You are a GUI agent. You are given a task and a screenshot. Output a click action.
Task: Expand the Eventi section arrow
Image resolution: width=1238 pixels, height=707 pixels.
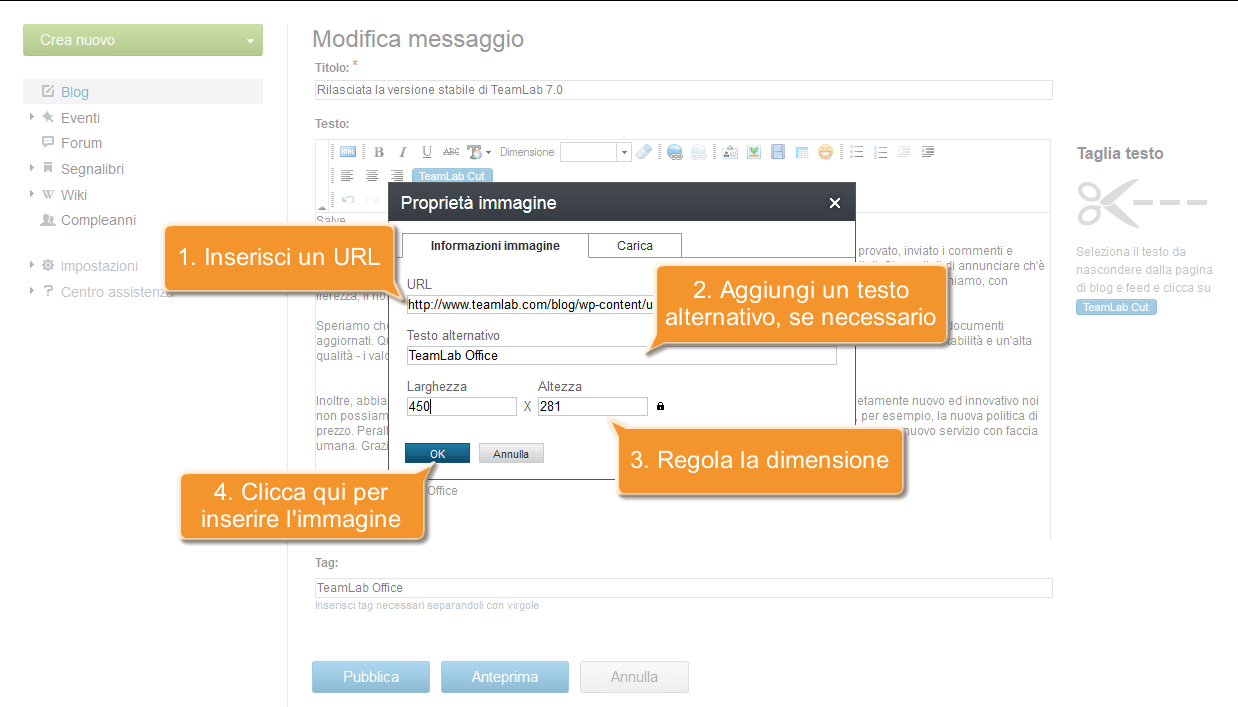pos(32,117)
